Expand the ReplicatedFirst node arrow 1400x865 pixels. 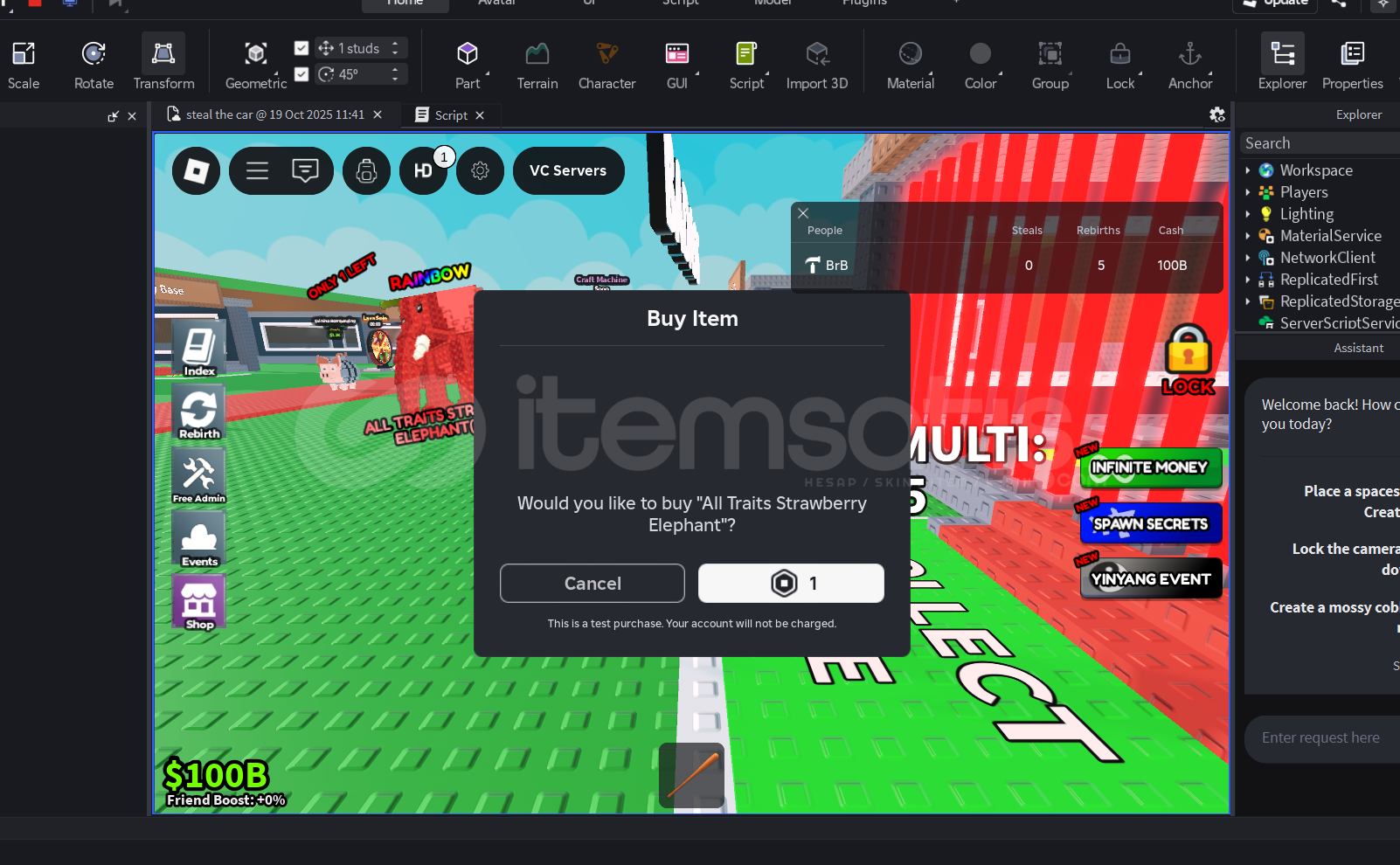[x=1248, y=280]
